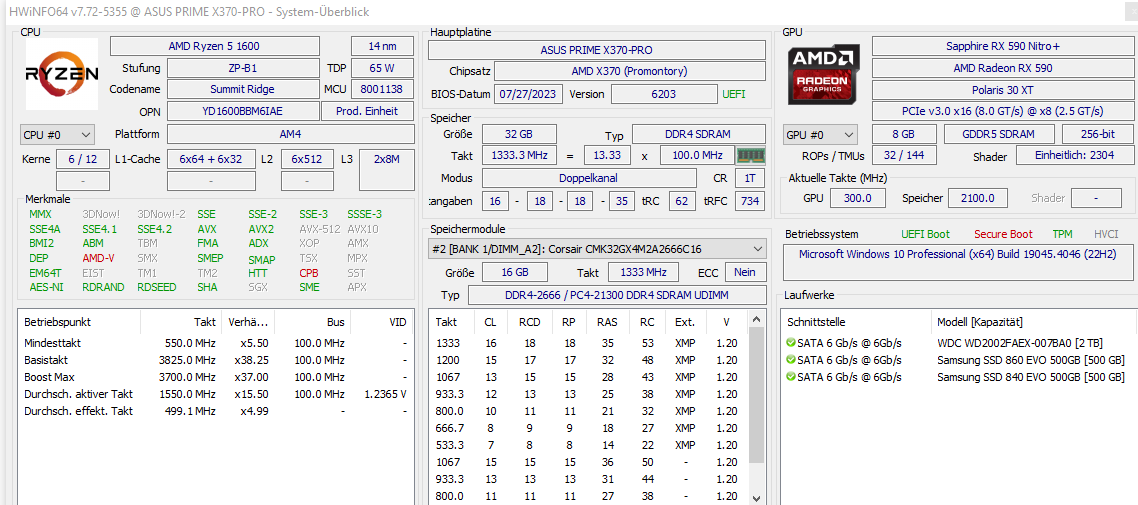Click the AMD Ryzen 5 1600 name field
The width and height of the screenshot is (1138, 505).
(214, 46)
